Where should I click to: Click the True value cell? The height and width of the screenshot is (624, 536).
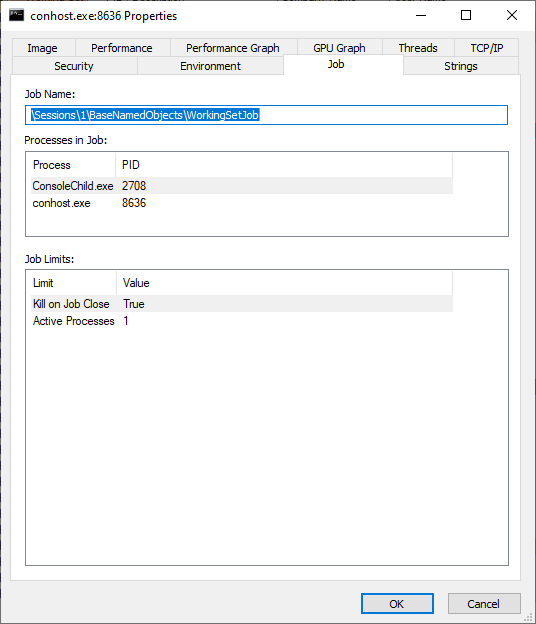[x=134, y=304]
